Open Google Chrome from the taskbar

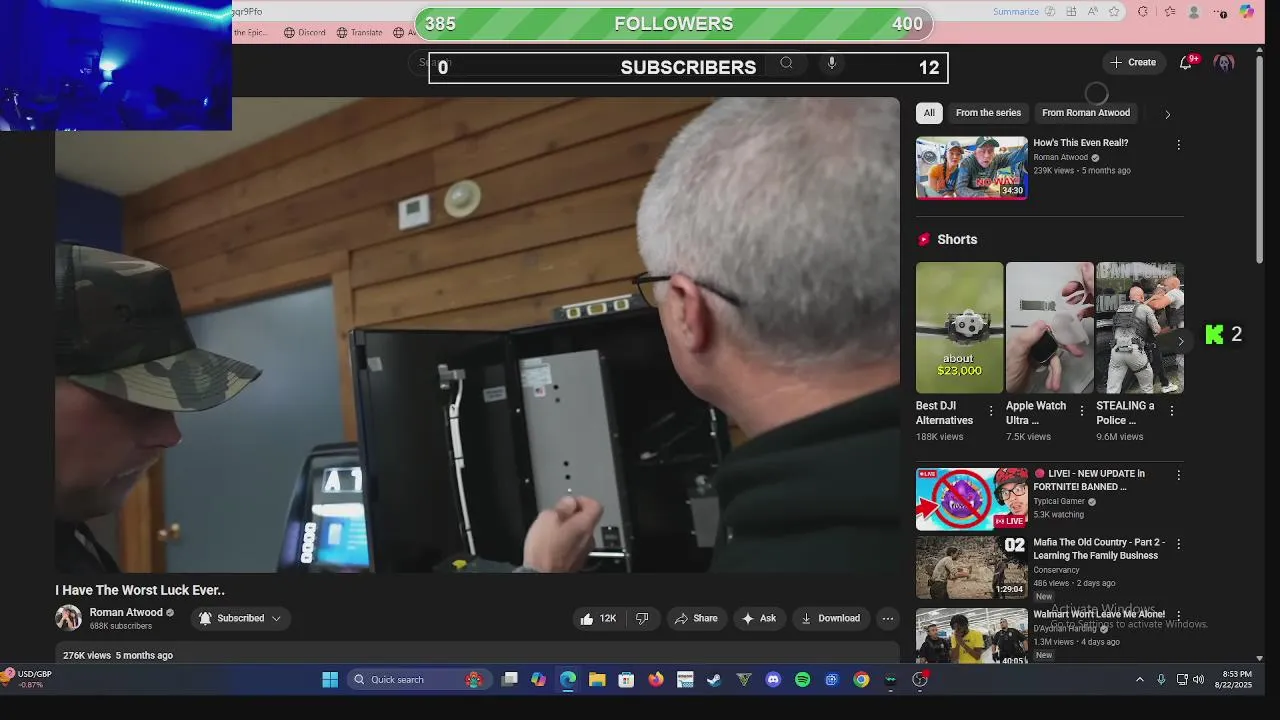pos(861,680)
